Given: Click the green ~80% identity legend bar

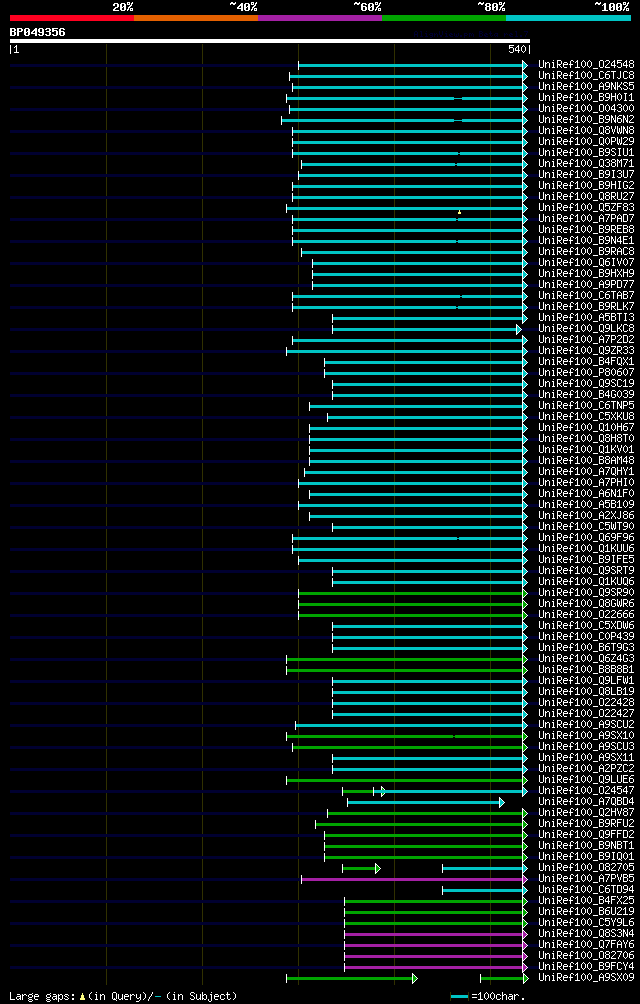Looking at the screenshot, I should [444, 18].
